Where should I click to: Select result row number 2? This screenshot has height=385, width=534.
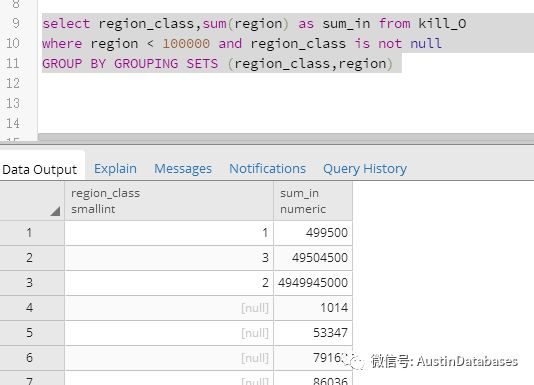tap(32, 258)
